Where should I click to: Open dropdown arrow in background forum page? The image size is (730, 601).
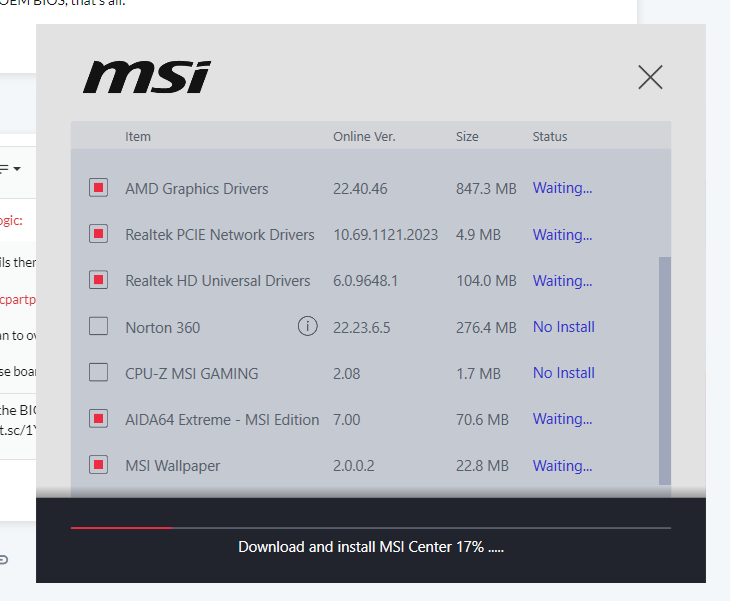(x=17, y=169)
